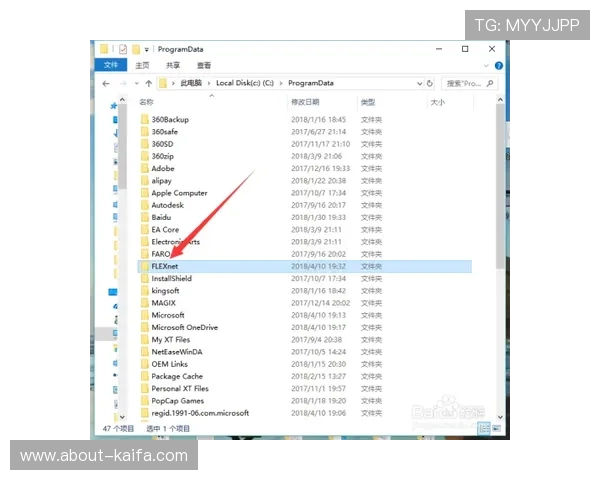The width and height of the screenshot is (600, 480).
Task: Sort by the 修改日期 column header
Action: 305,102
